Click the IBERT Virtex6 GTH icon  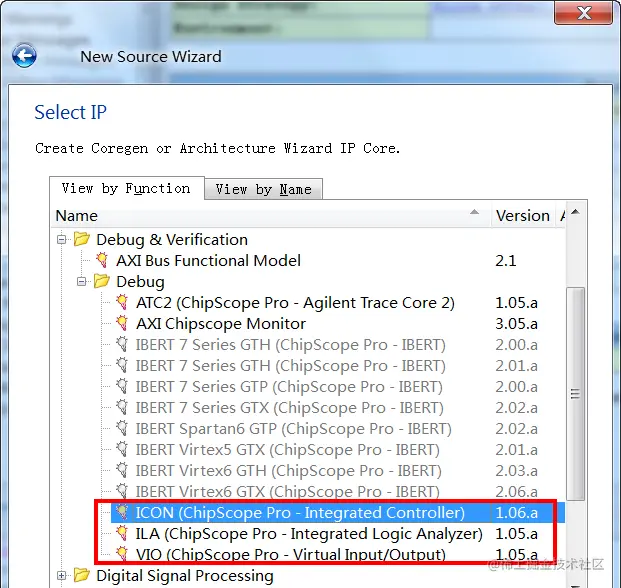click(x=122, y=470)
